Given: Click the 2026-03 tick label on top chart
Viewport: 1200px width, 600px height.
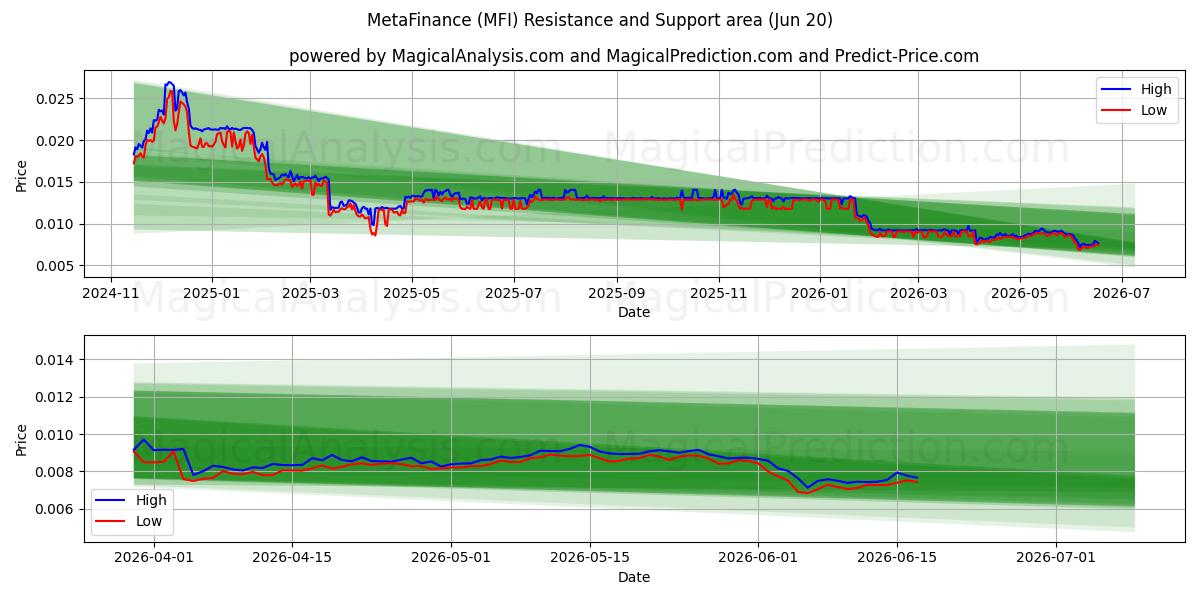Looking at the screenshot, I should click(918, 293).
